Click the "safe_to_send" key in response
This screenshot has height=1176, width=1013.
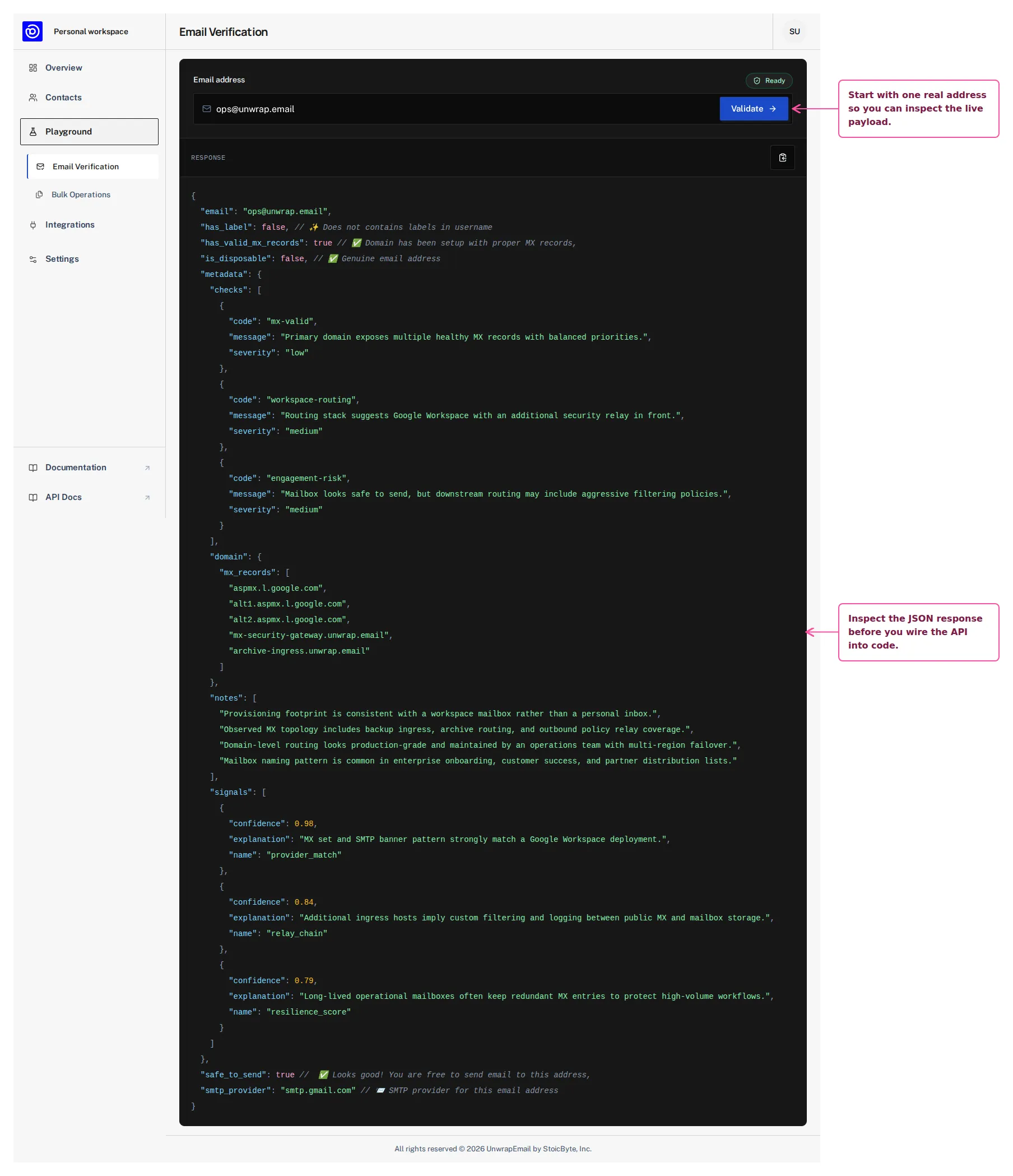click(233, 1075)
